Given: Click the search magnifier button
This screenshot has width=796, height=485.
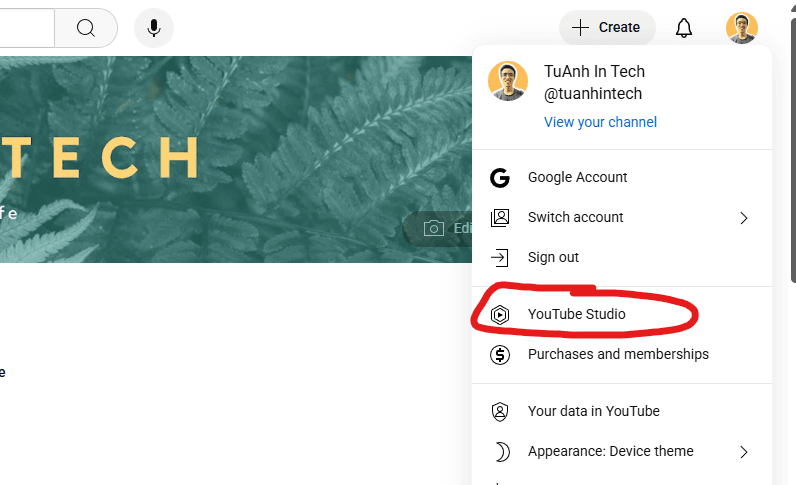Looking at the screenshot, I should coord(86,27).
